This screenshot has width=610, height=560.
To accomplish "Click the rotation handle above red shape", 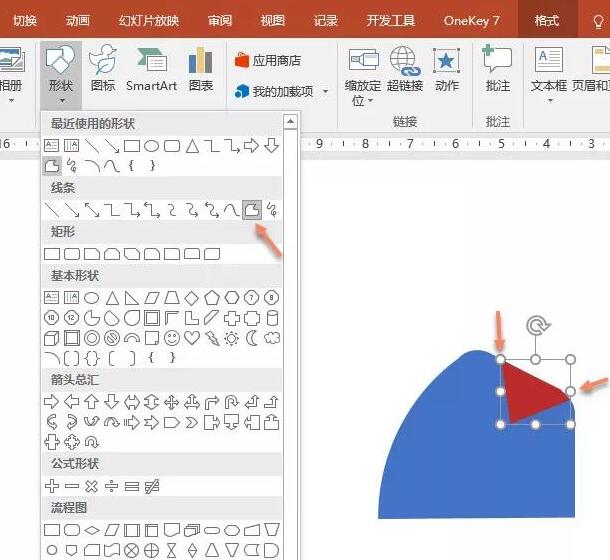I will [x=536, y=325].
